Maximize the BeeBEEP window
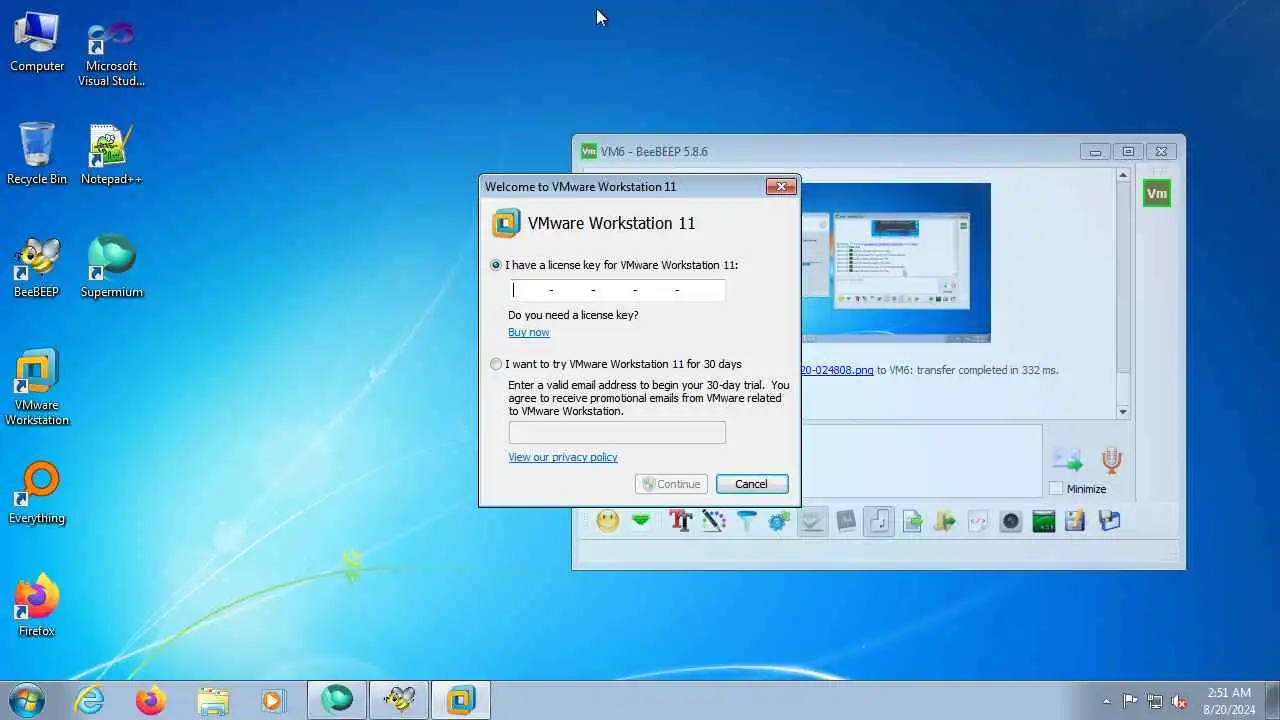Viewport: 1280px width, 720px height. (x=1128, y=152)
